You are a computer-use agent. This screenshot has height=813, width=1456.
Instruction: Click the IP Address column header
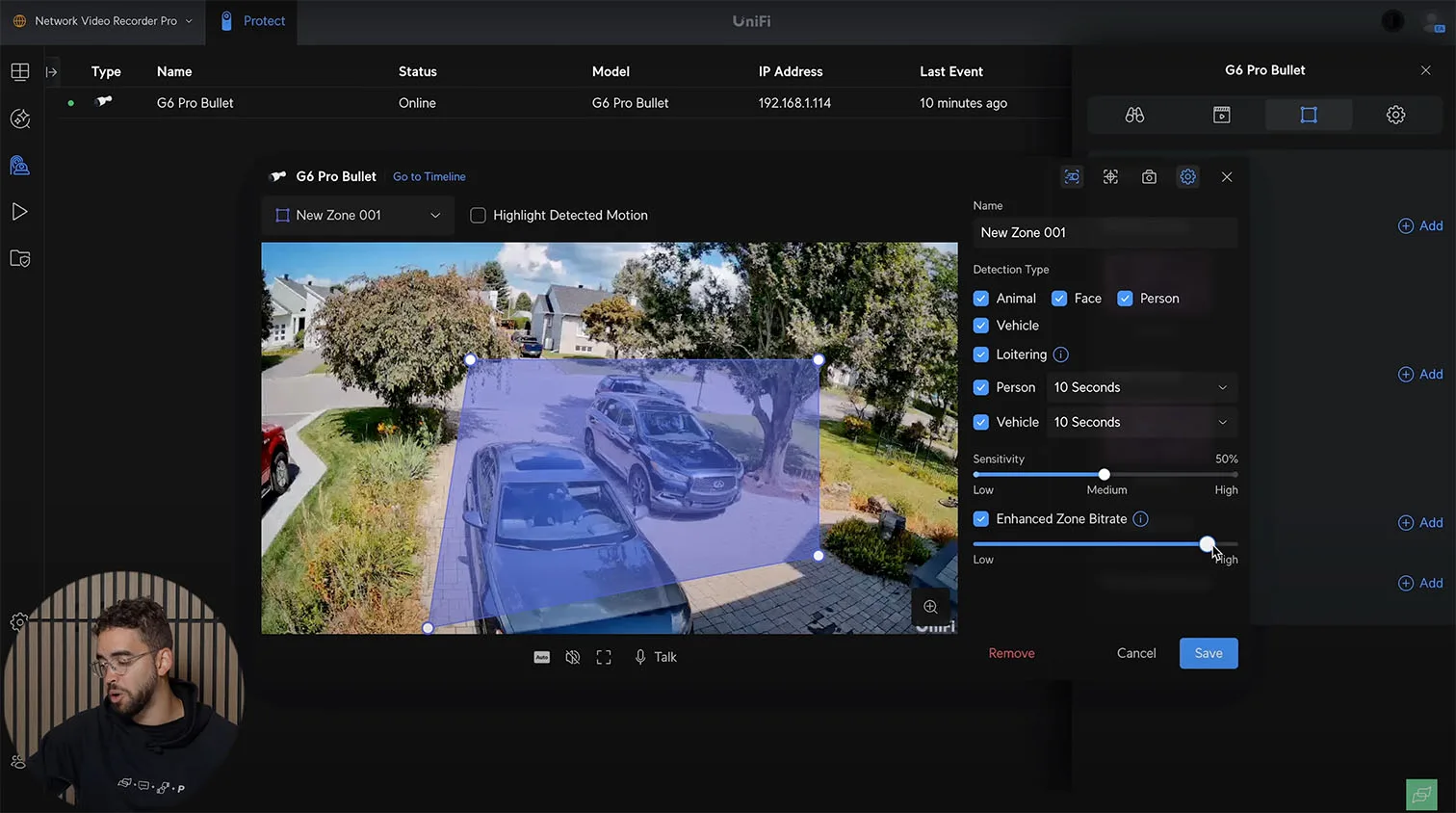click(x=791, y=72)
